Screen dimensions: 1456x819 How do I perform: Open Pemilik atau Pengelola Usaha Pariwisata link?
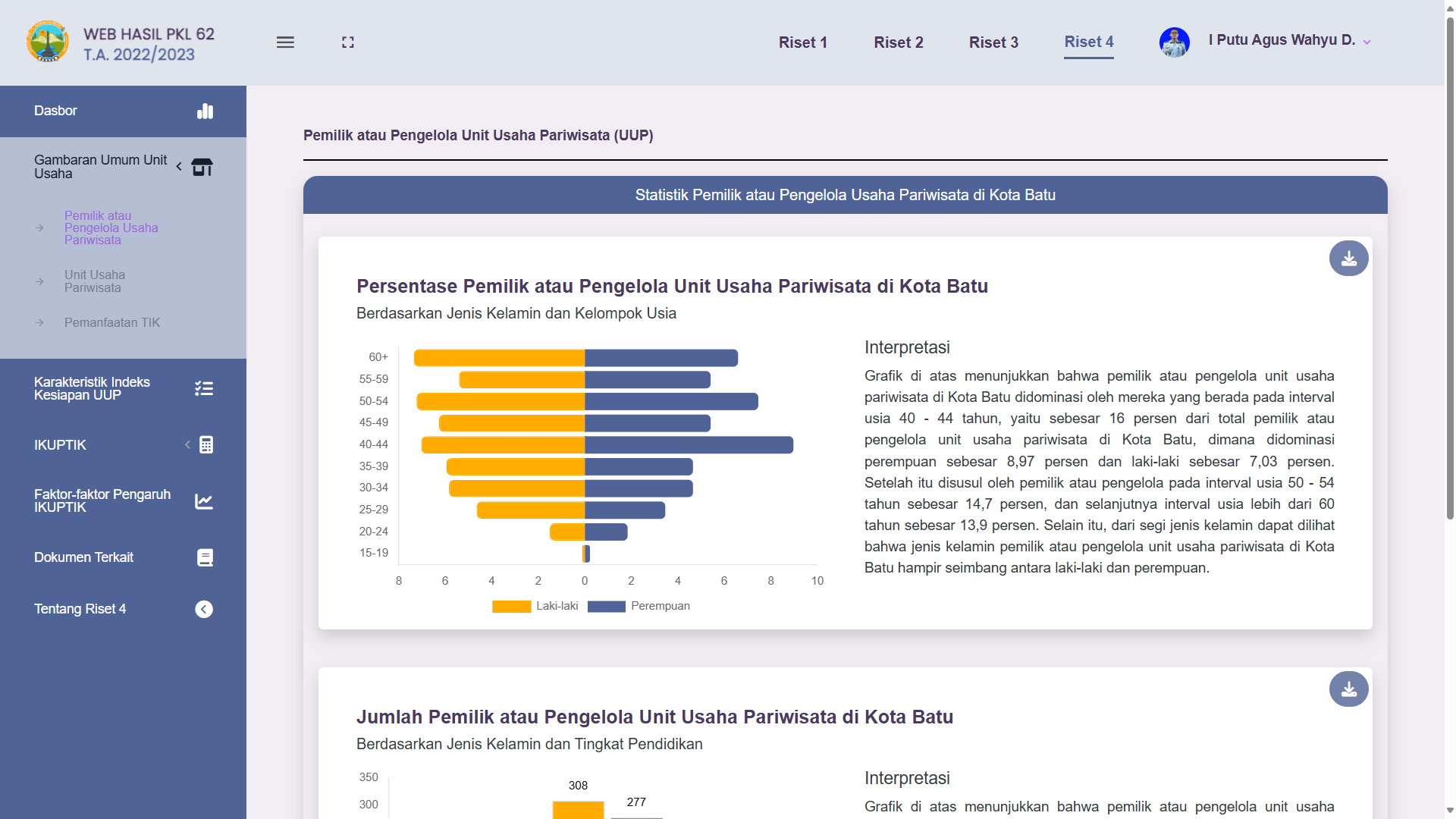pos(111,227)
